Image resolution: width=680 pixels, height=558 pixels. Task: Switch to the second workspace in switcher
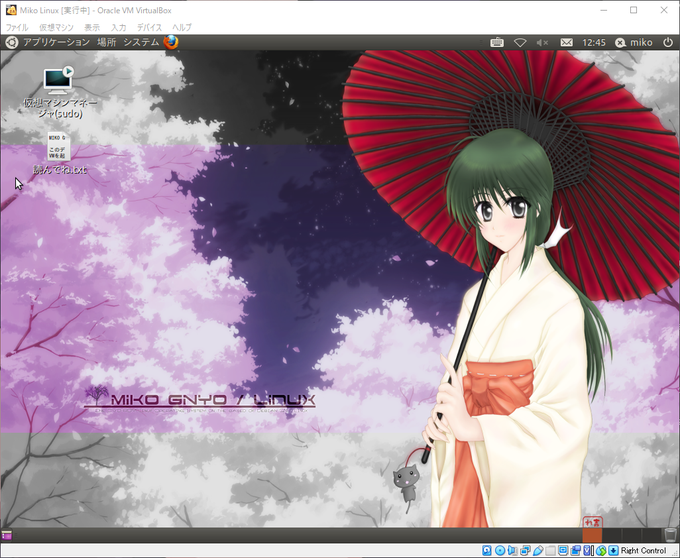[612, 535]
